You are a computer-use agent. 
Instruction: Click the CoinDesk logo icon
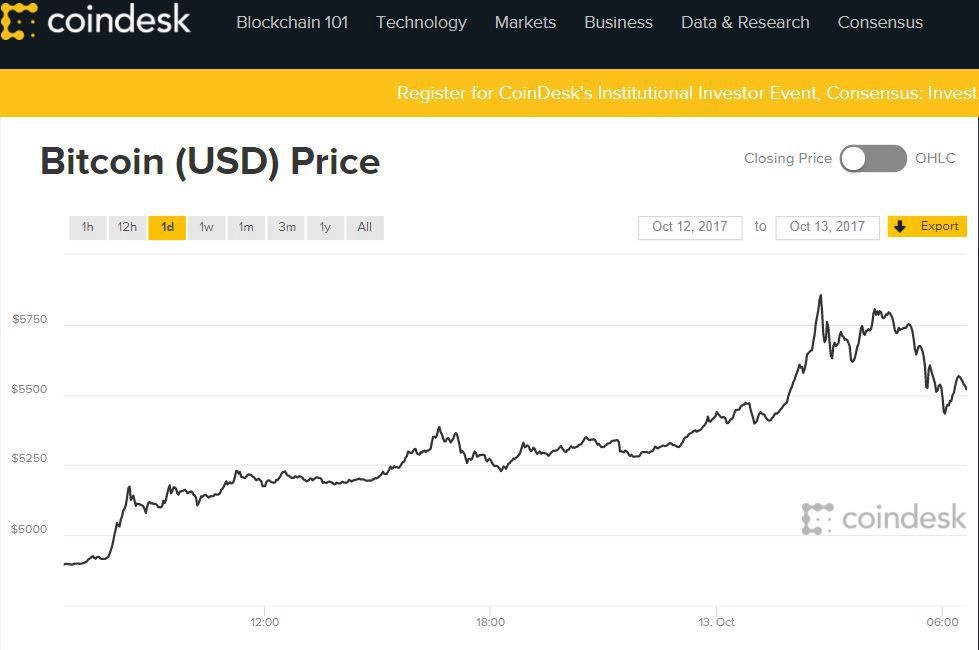coord(19,20)
